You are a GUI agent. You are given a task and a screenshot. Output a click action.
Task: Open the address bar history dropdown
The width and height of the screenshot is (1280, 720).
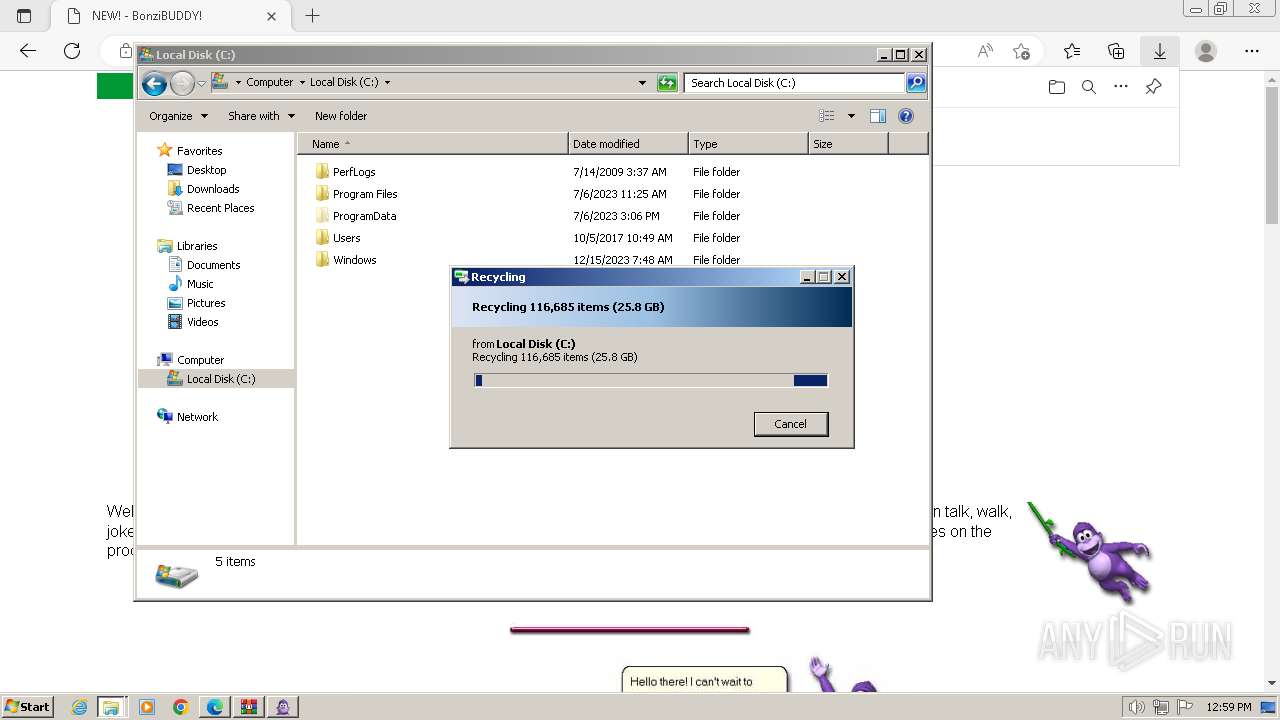click(x=642, y=83)
